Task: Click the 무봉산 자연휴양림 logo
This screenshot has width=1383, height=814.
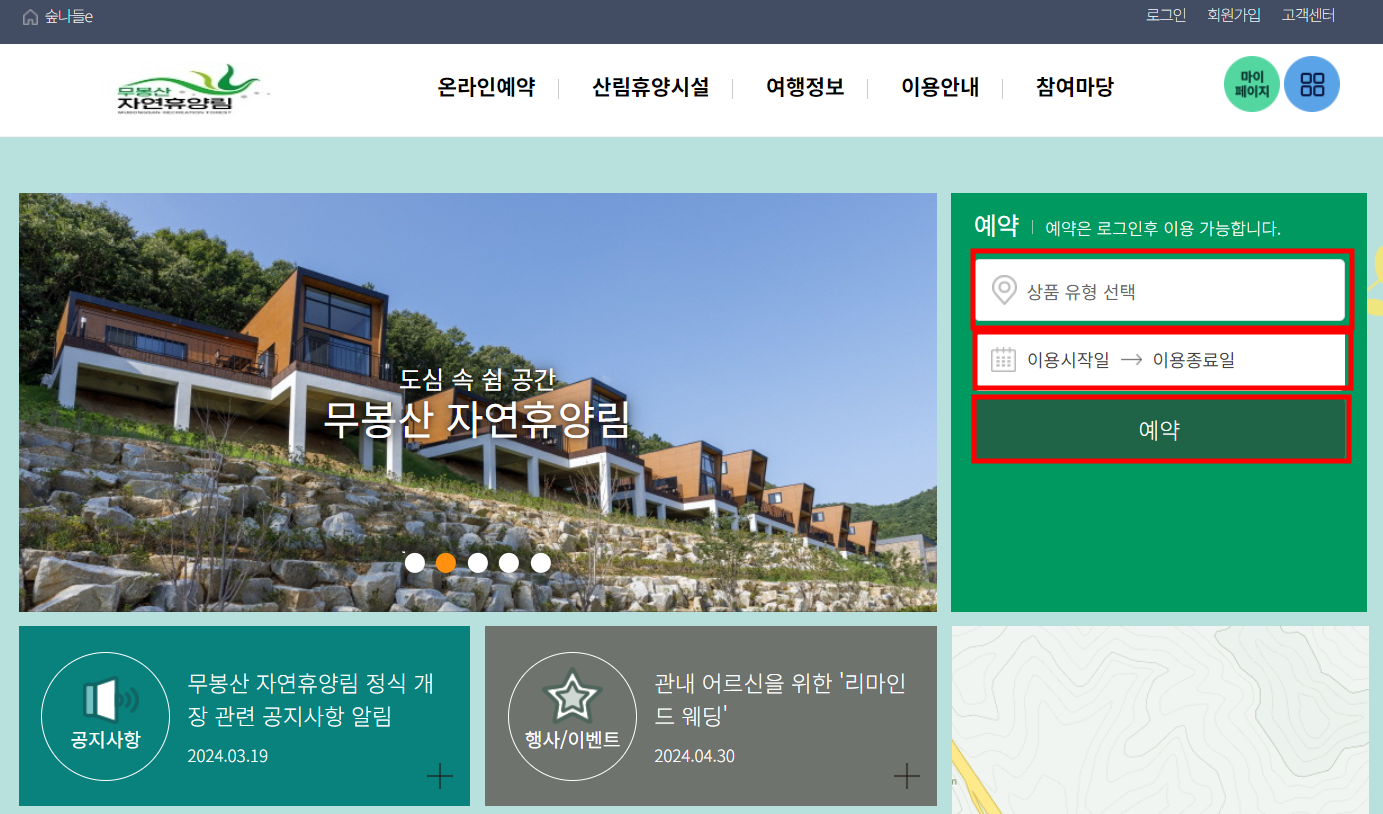Action: pos(189,89)
